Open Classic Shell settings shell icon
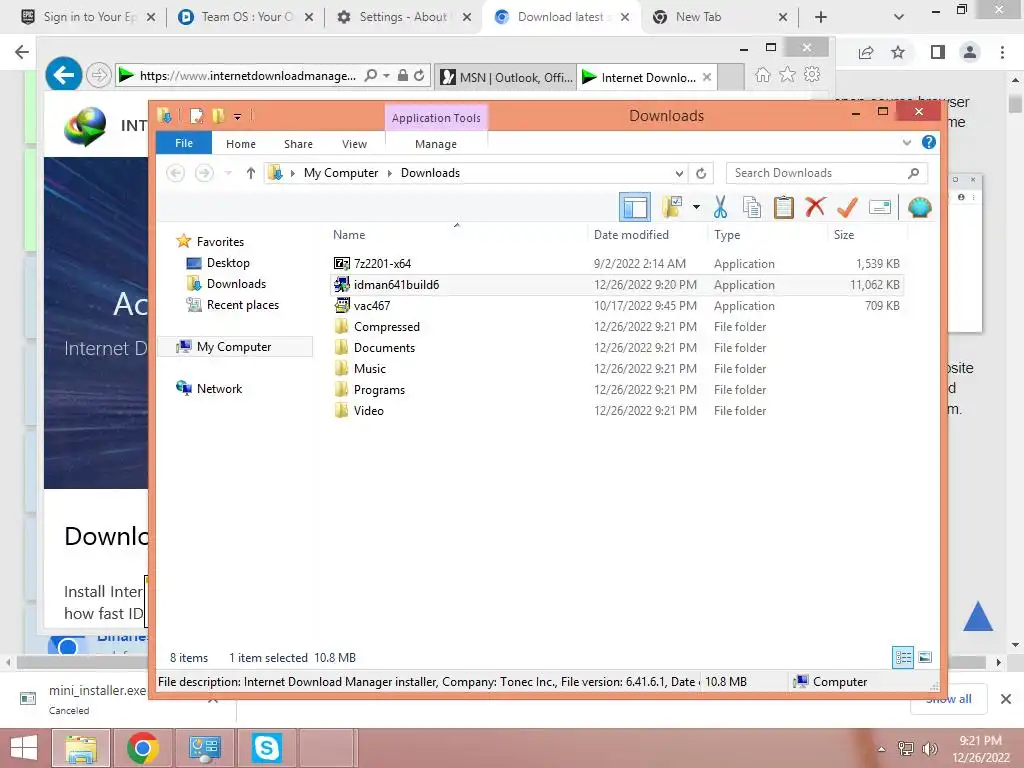The height and width of the screenshot is (768, 1024). coord(920,208)
